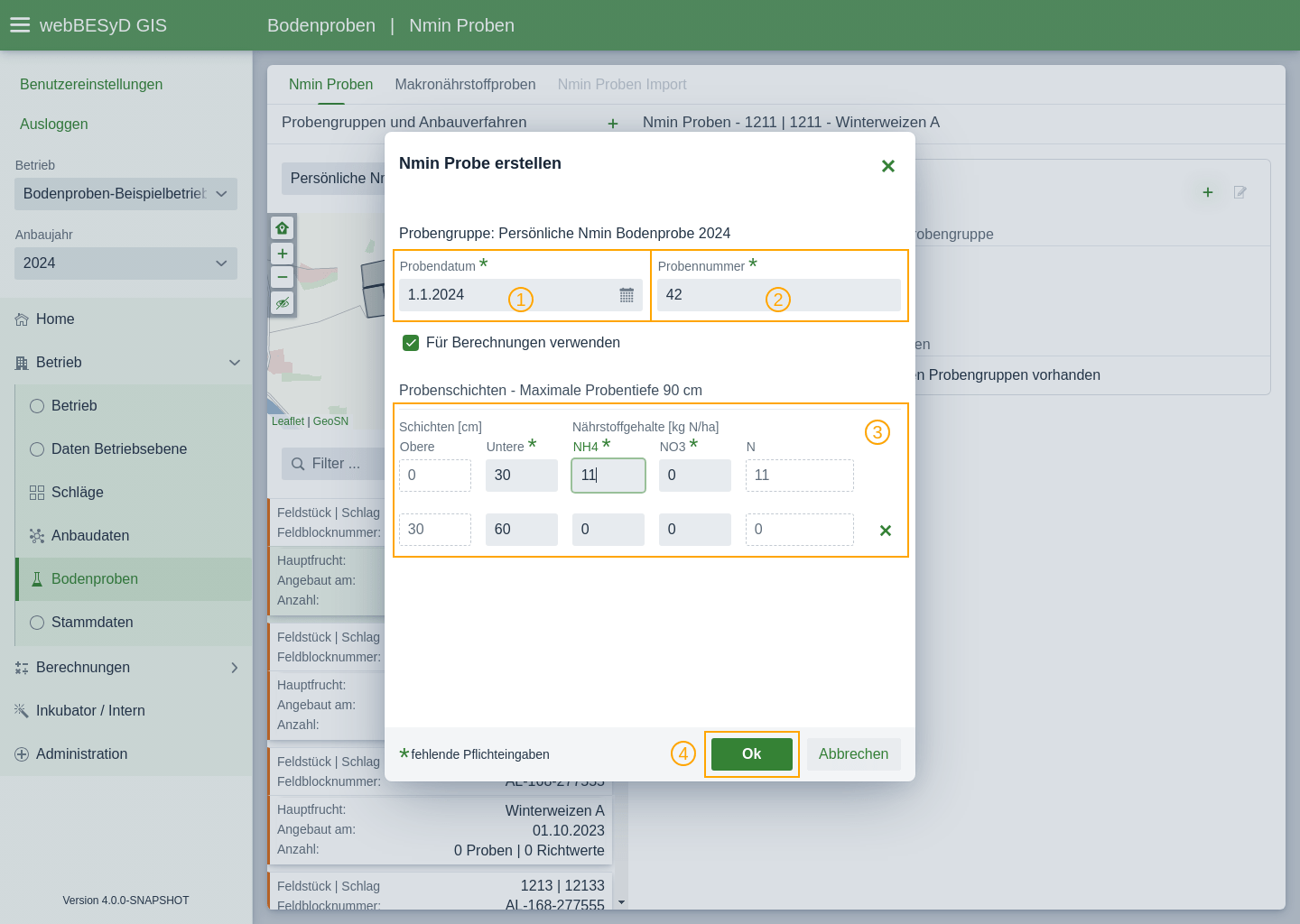Focus the NO3 field in second row

695,530
